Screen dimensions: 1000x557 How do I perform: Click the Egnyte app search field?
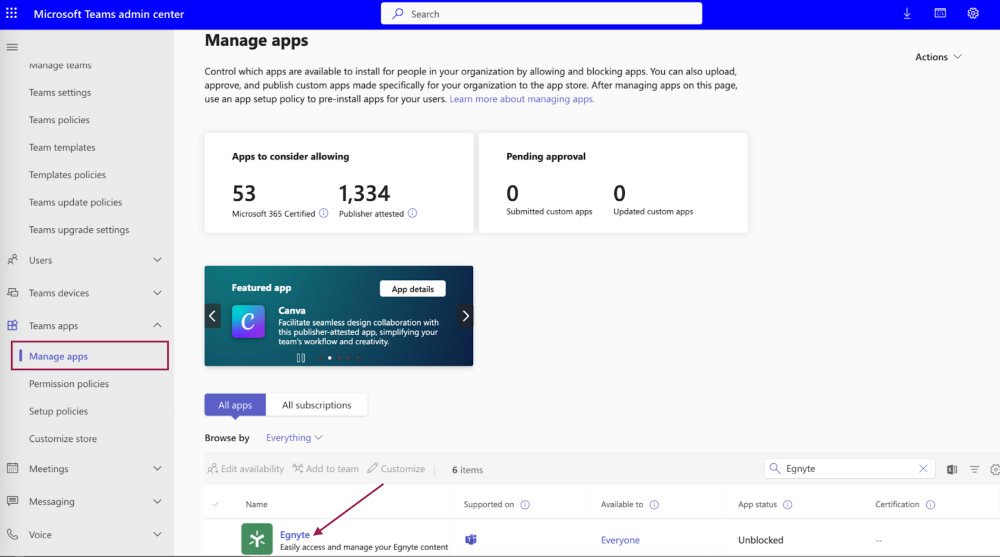click(849, 468)
